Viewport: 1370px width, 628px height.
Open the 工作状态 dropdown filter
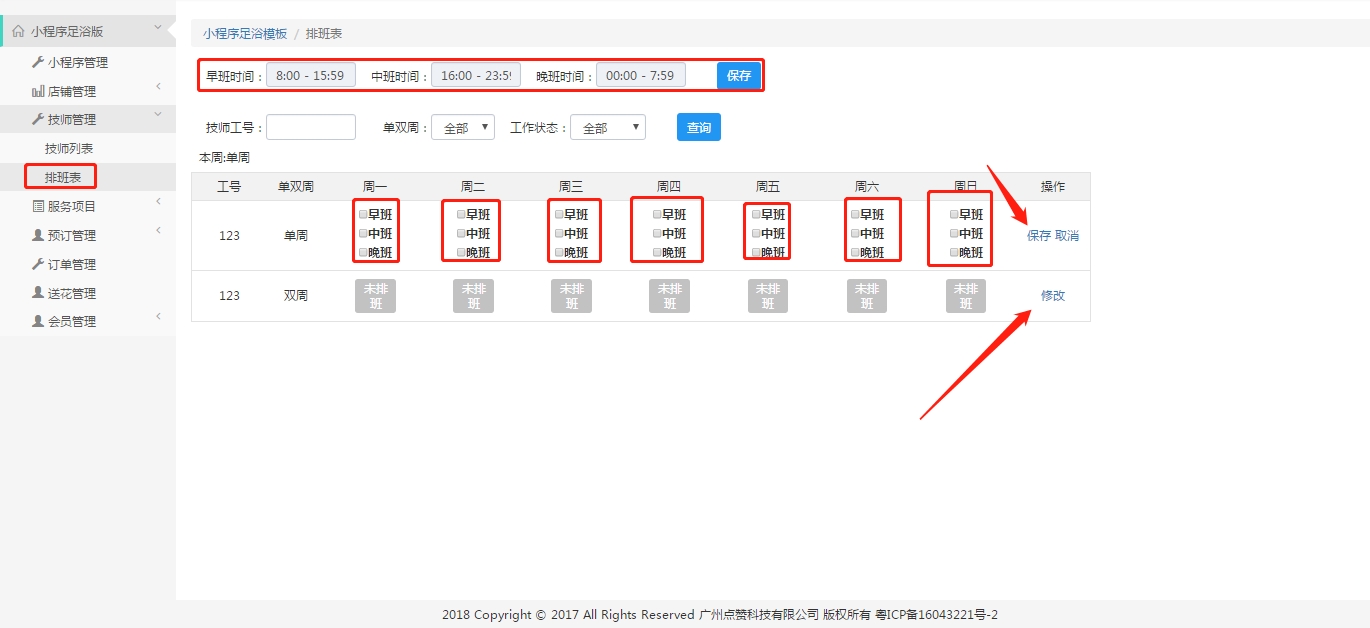(607, 128)
